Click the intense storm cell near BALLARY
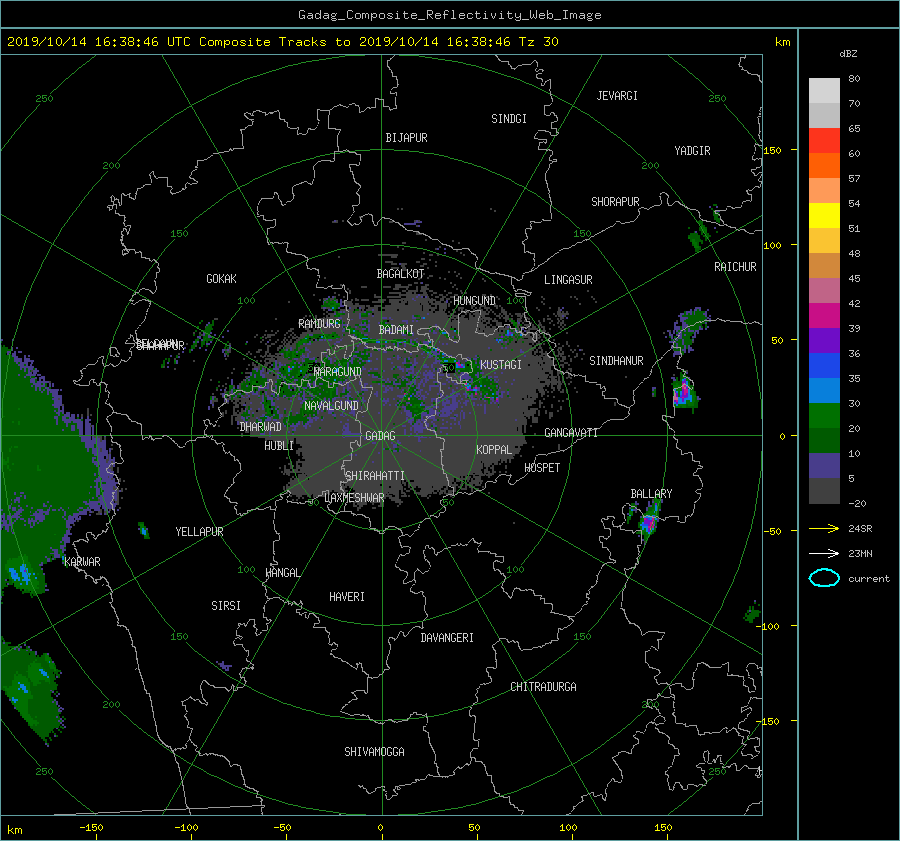Image resolution: width=900 pixels, height=841 pixels. pyautogui.click(x=648, y=523)
